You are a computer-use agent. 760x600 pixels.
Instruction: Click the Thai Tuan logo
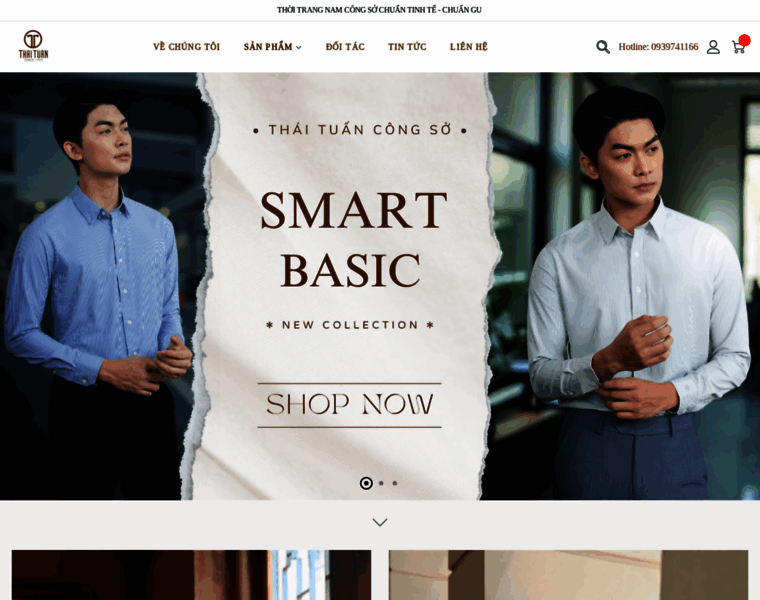pos(33,46)
